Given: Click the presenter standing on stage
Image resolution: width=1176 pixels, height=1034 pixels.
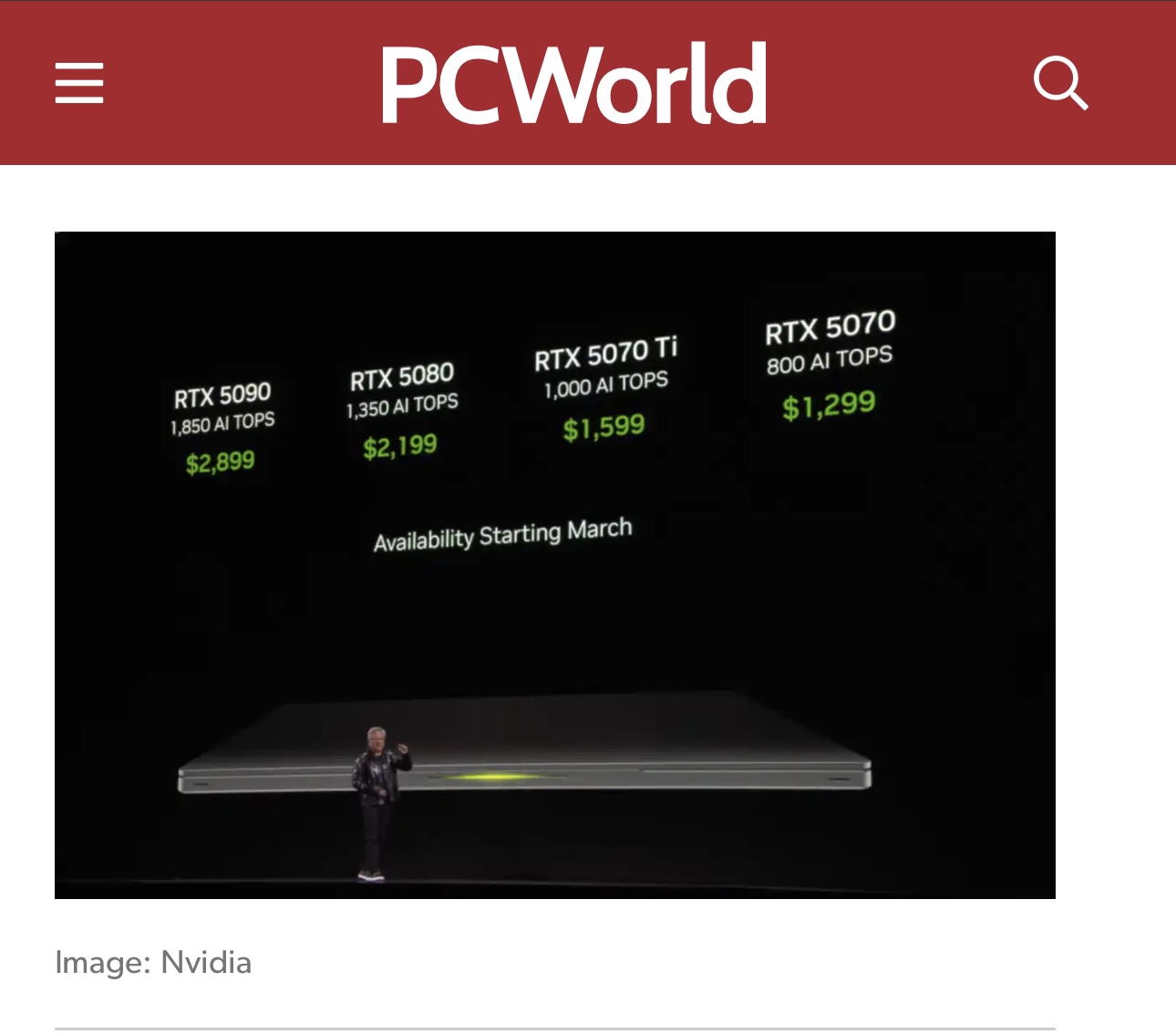Looking at the screenshot, I should [x=379, y=802].
